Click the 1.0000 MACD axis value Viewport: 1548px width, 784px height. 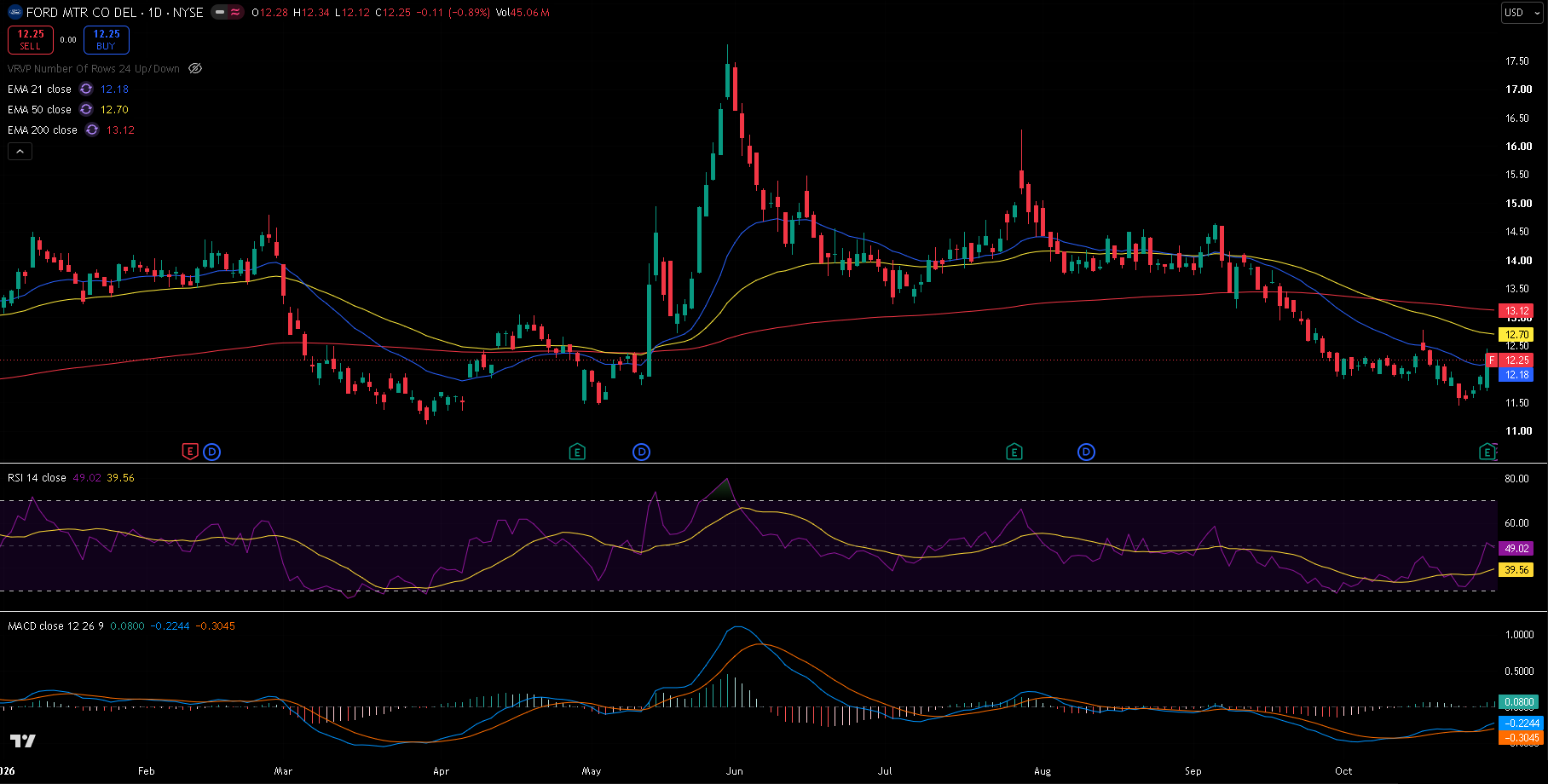tap(1520, 635)
